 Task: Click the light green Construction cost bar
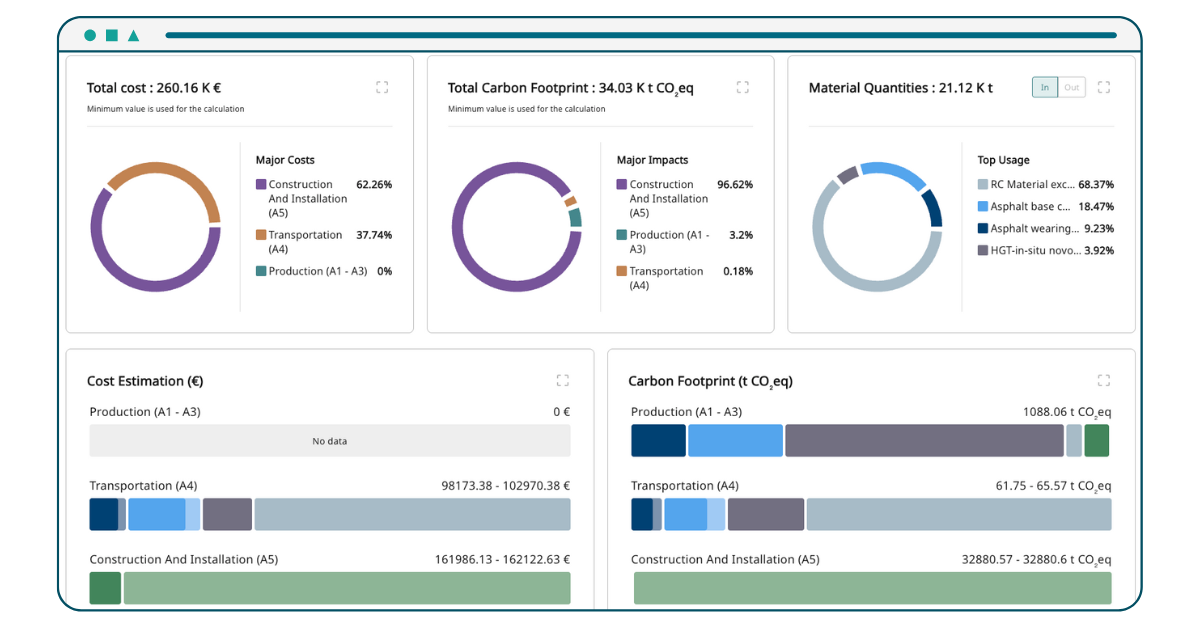pyautogui.click(x=346, y=588)
